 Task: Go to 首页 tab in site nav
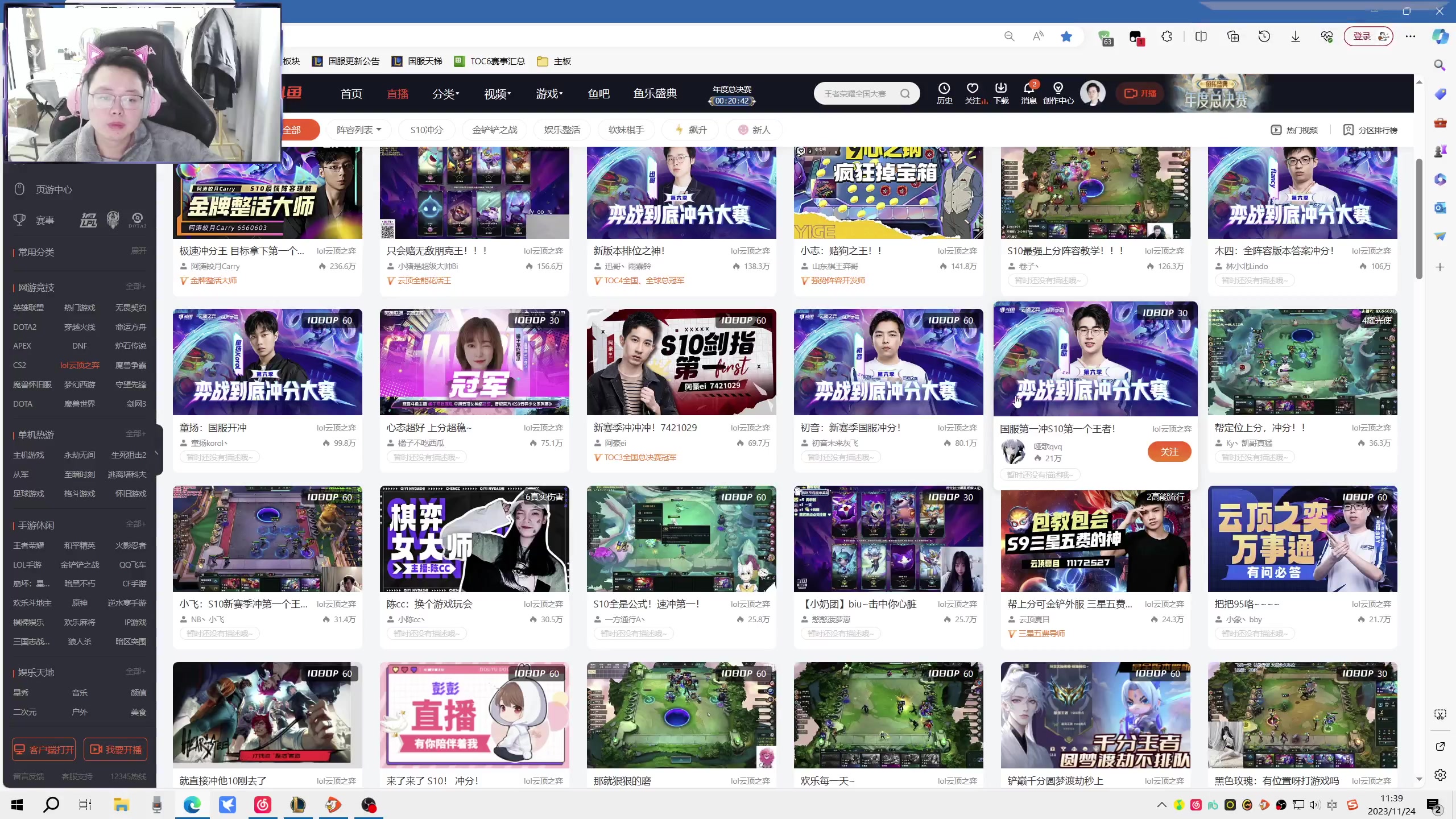tap(351, 94)
